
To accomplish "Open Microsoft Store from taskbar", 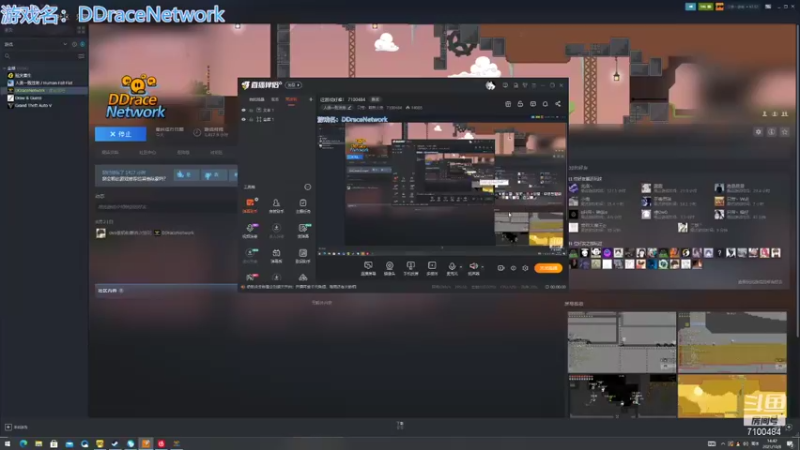I will [x=54, y=444].
